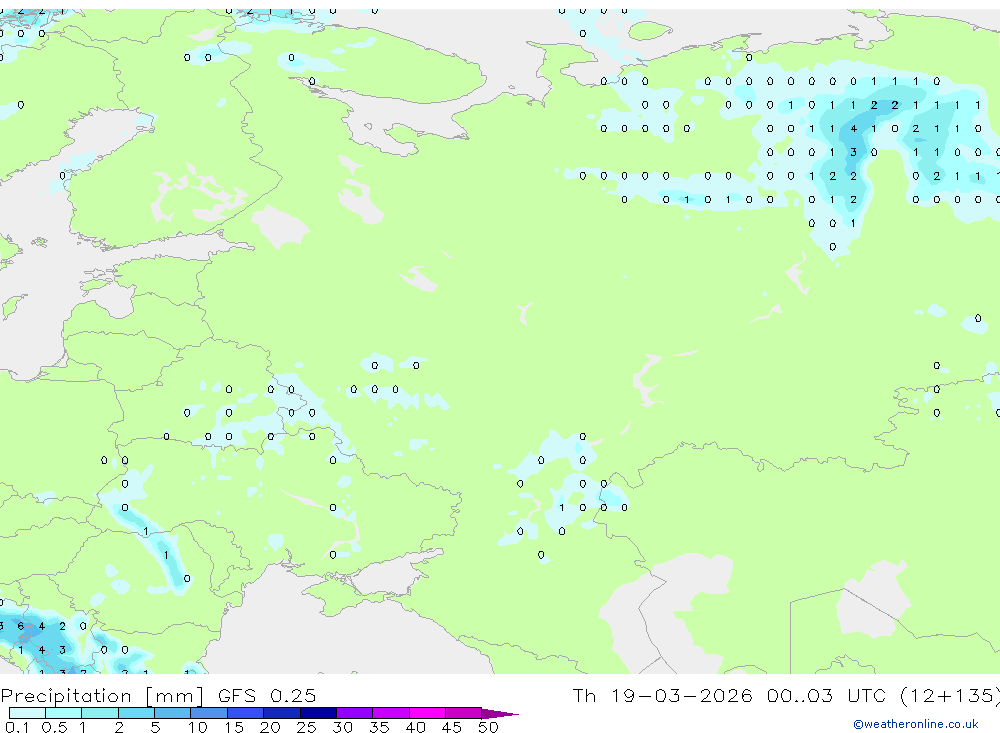The height and width of the screenshot is (733, 1000).
Task: Click the '(12+135)' forecast offset text
Action: 950,696
